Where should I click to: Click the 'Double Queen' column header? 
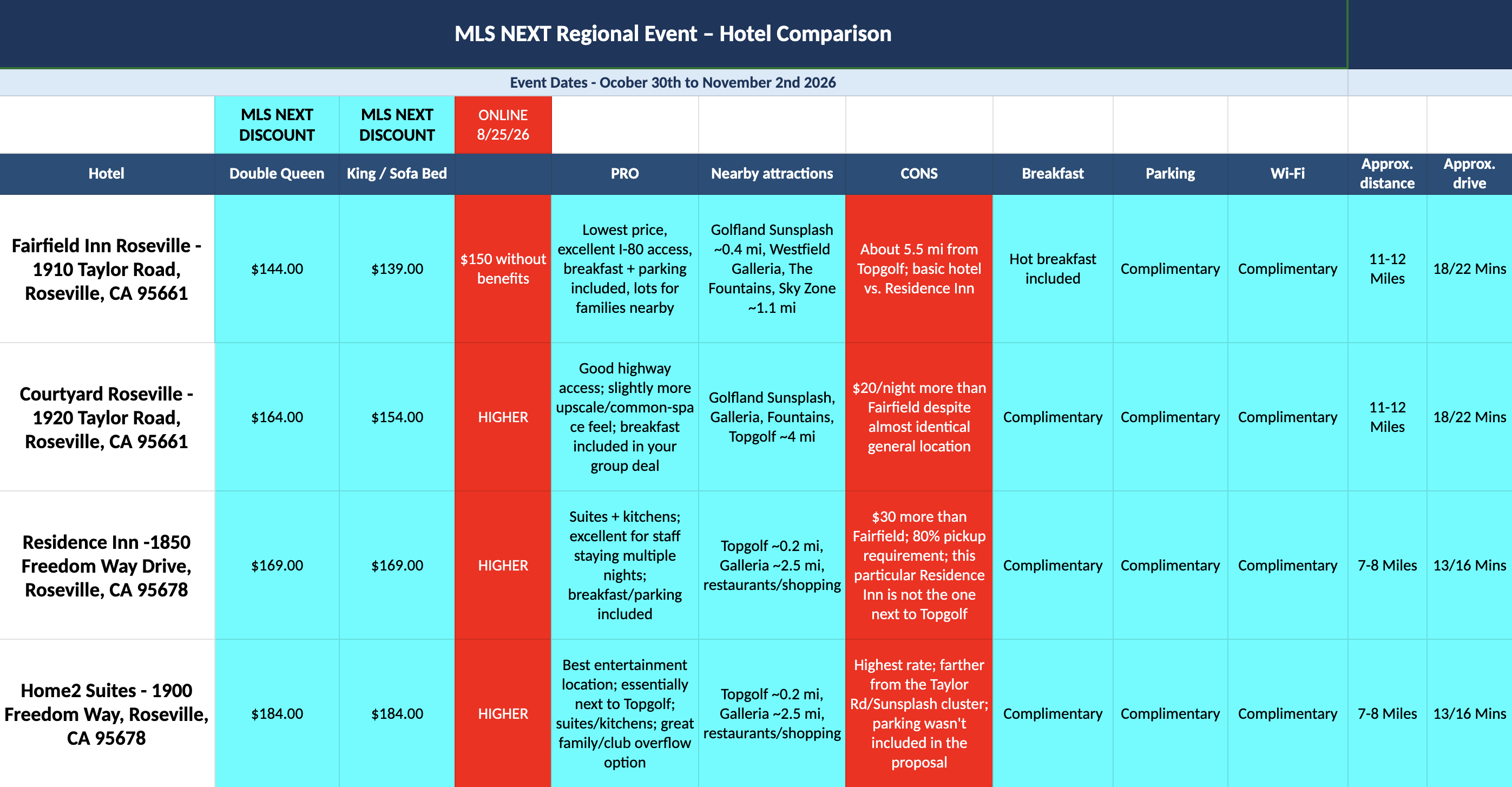pyautogui.click(x=277, y=174)
